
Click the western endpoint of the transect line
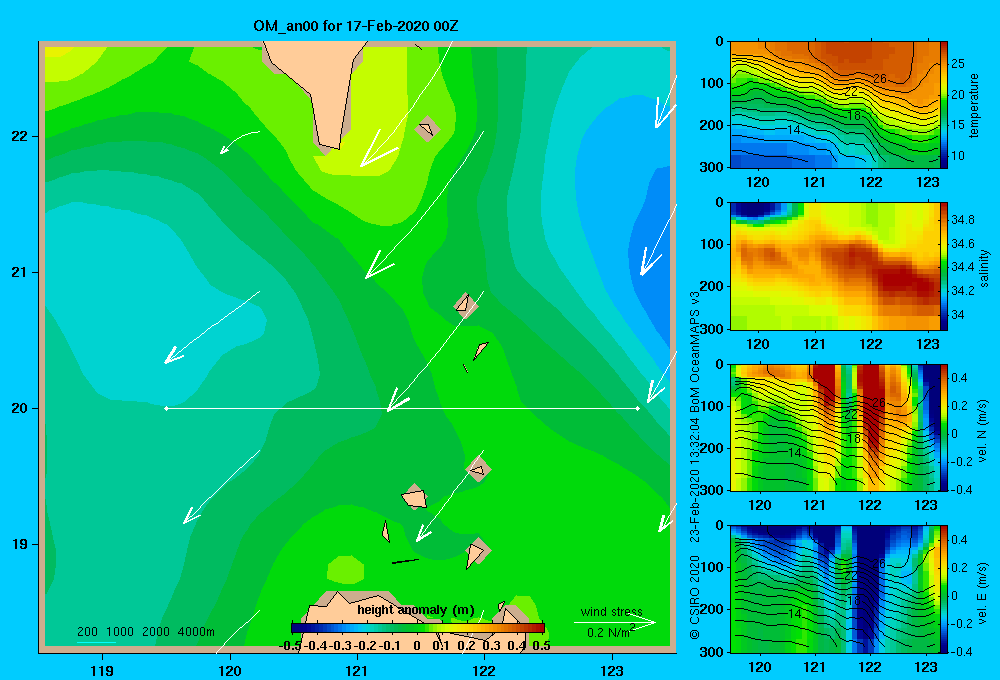pos(166,408)
